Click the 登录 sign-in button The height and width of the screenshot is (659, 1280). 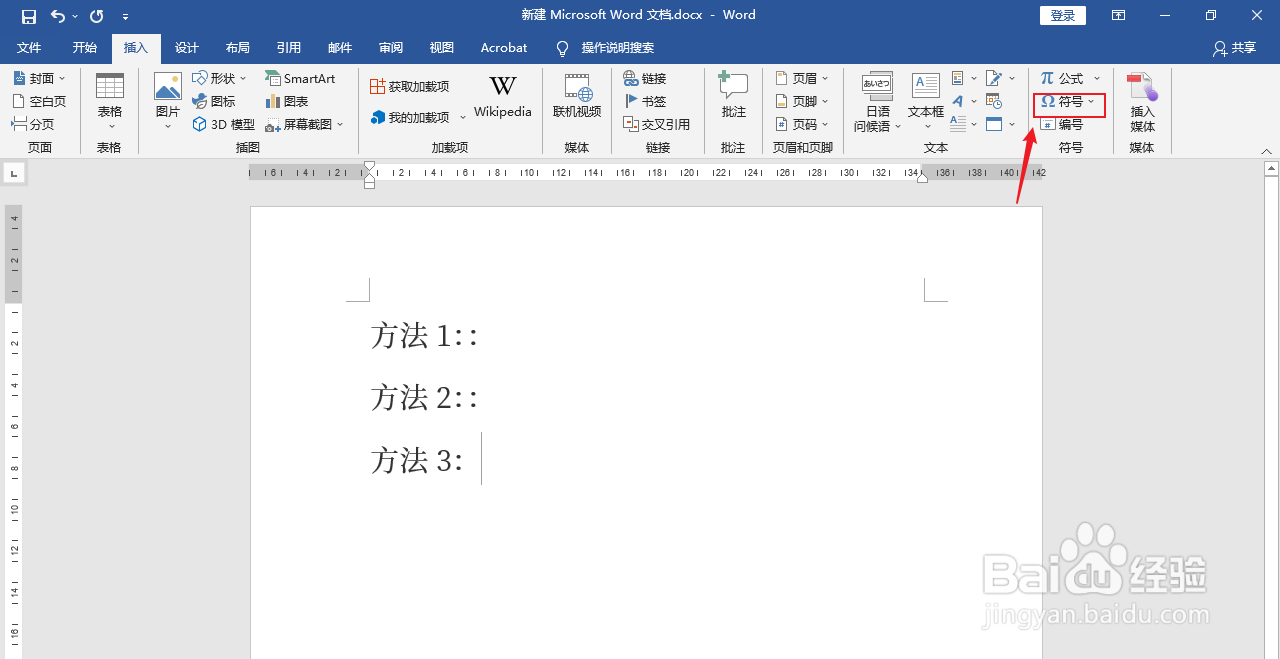[1062, 15]
